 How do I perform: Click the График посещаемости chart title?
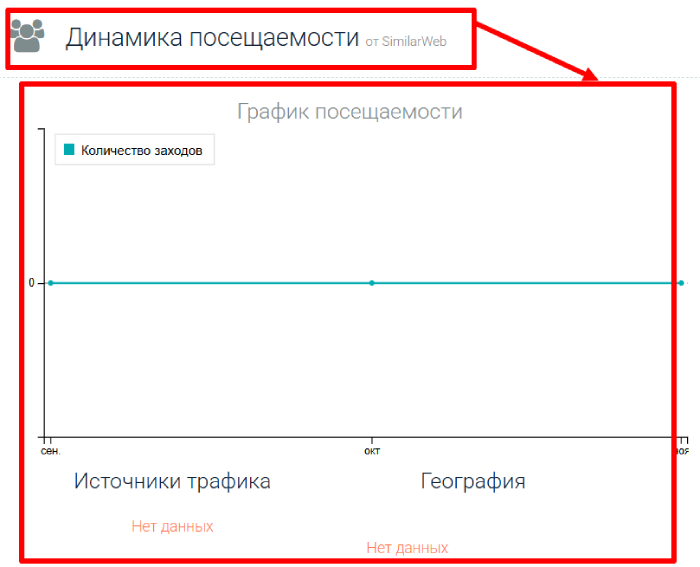349,110
